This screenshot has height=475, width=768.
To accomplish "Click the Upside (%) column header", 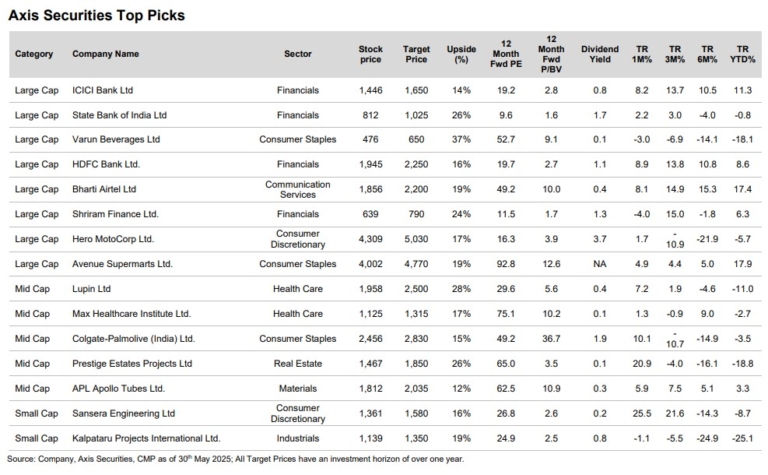I will (461, 54).
